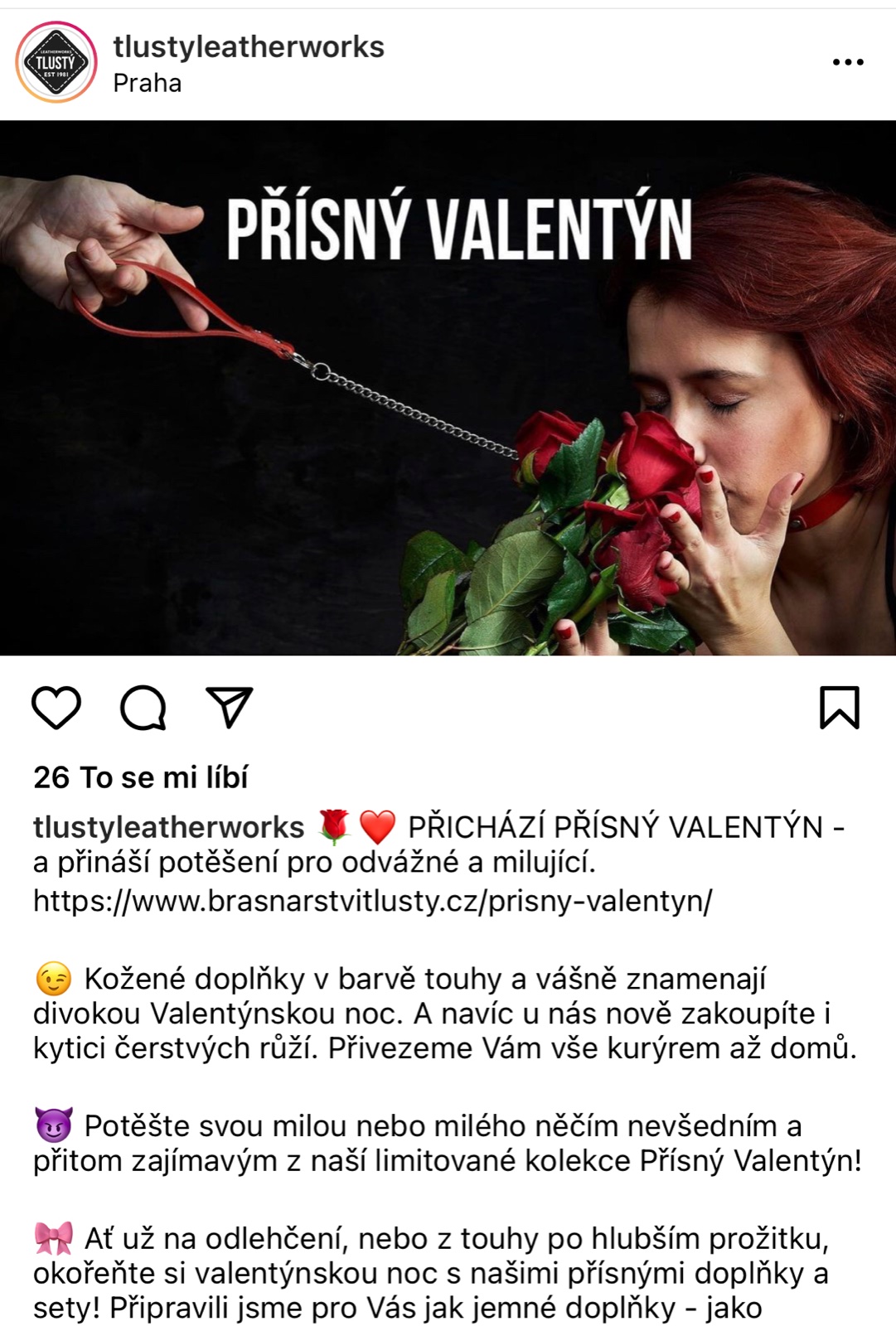The height and width of the screenshot is (1326, 896).
Task: Tap the heart icon to like the post
Action: (x=56, y=708)
